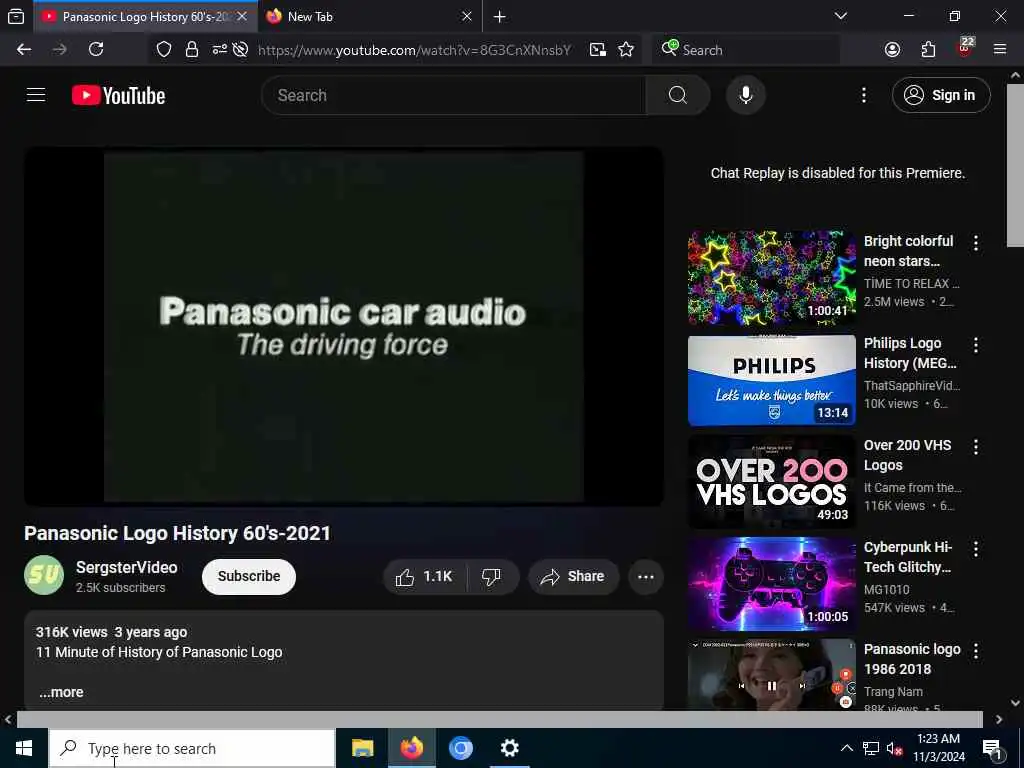Open SergsterVideo channel avatar
This screenshot has height=768, width=1024.
coord(44,575)
